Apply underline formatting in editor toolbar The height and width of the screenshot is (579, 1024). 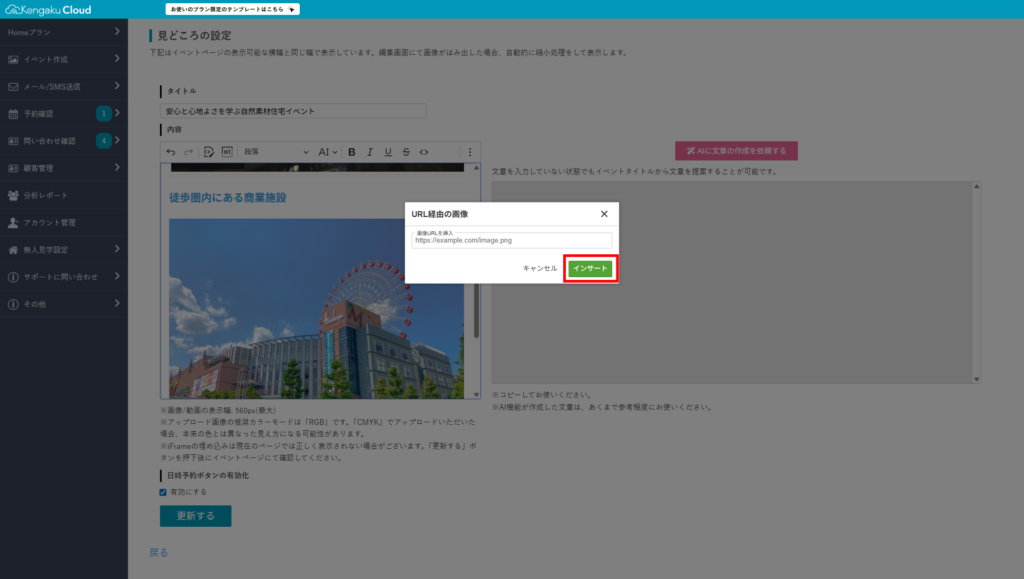click(388, 152)
